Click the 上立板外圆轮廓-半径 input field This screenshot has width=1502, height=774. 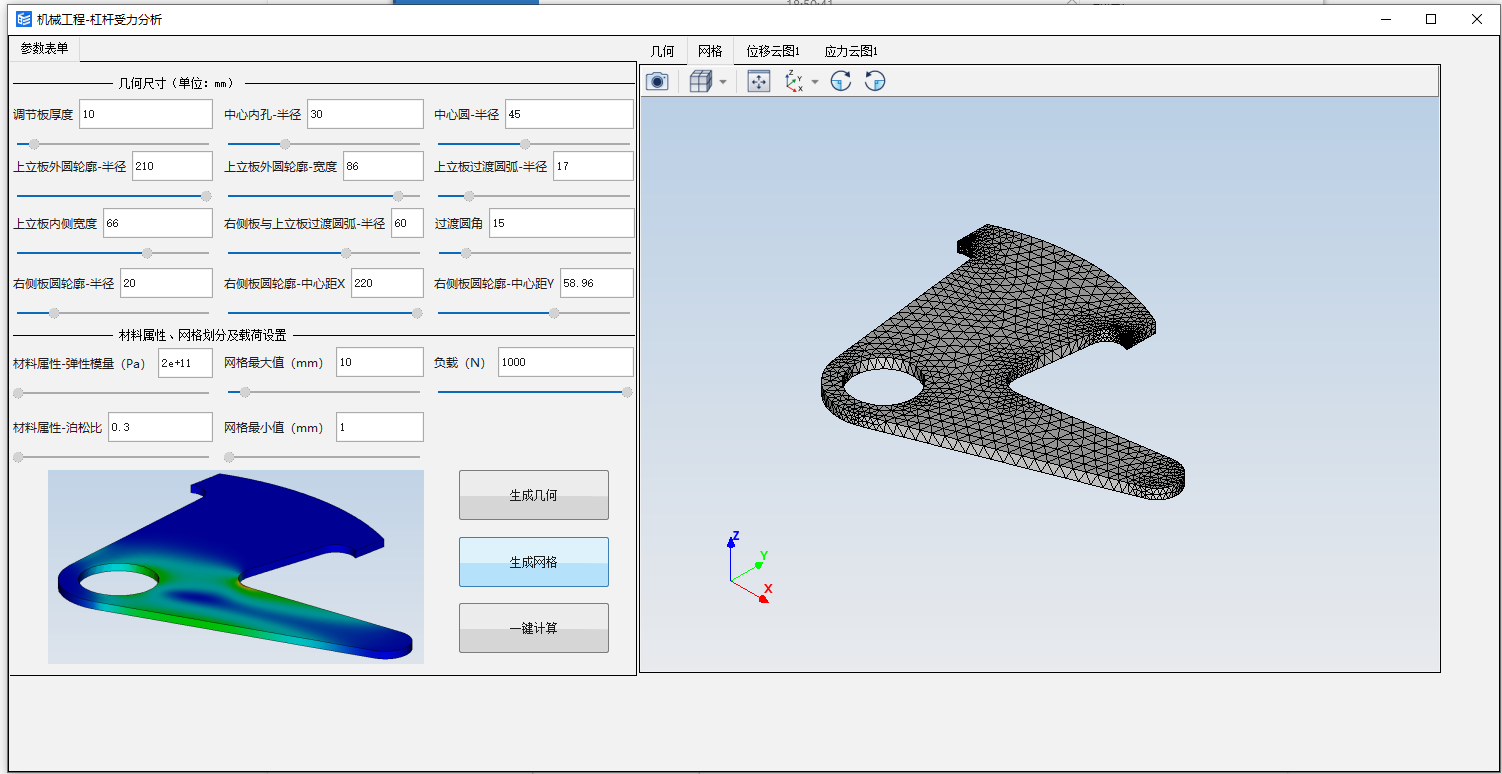coord(172,166)
